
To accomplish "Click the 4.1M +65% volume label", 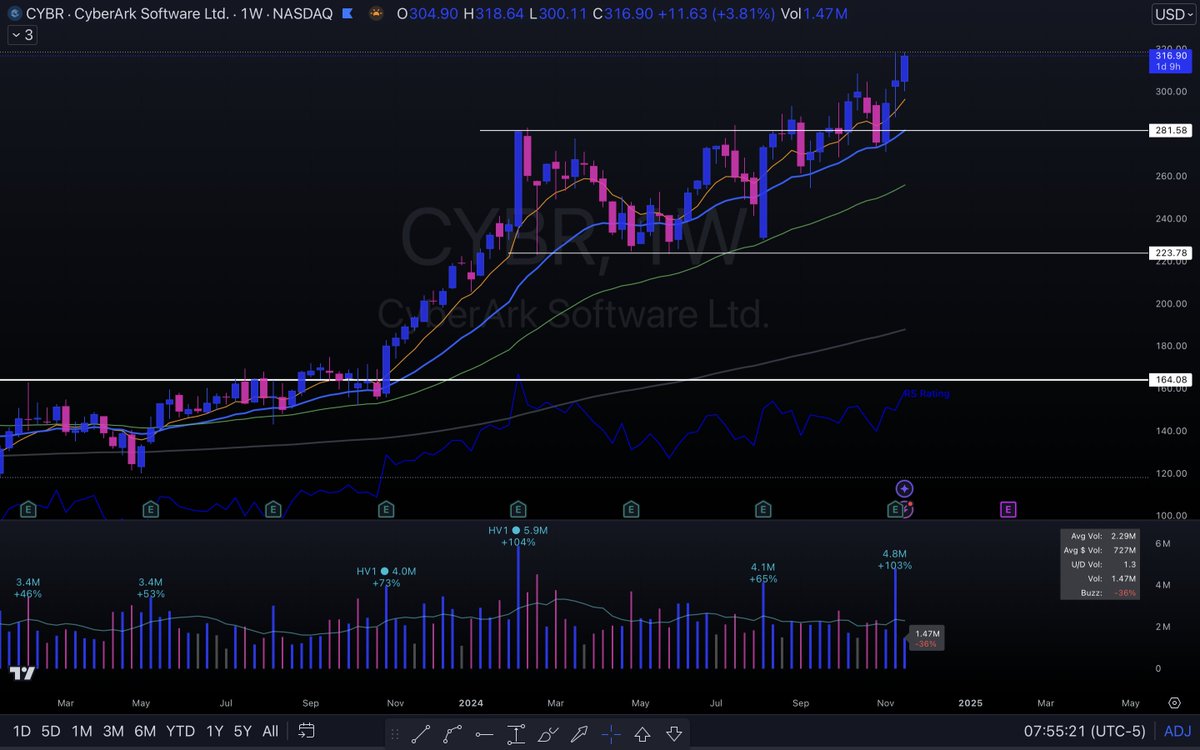I will coord(764,572).
